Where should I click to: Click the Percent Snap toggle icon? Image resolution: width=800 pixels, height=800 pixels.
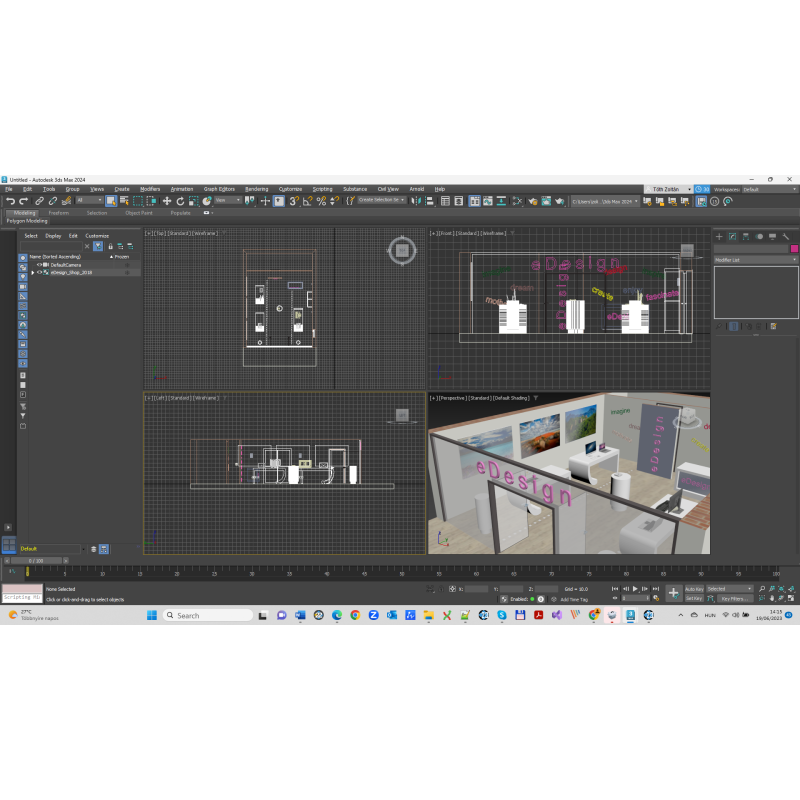321,201
